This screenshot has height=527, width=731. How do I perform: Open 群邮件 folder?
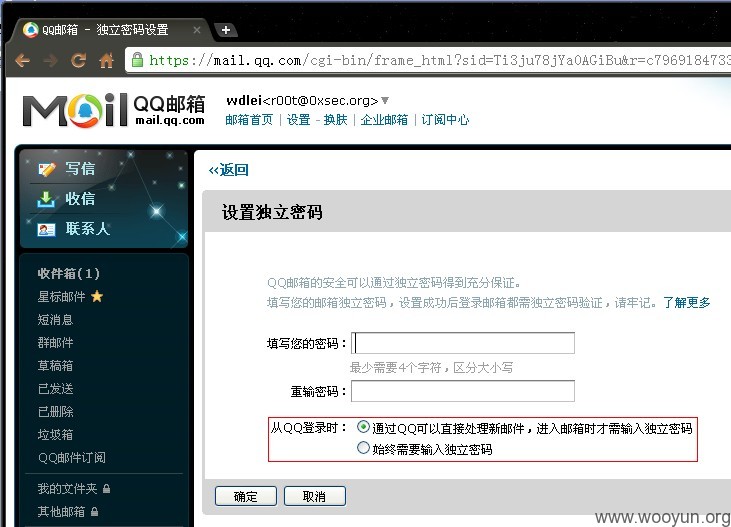click(x=55, y=342)
